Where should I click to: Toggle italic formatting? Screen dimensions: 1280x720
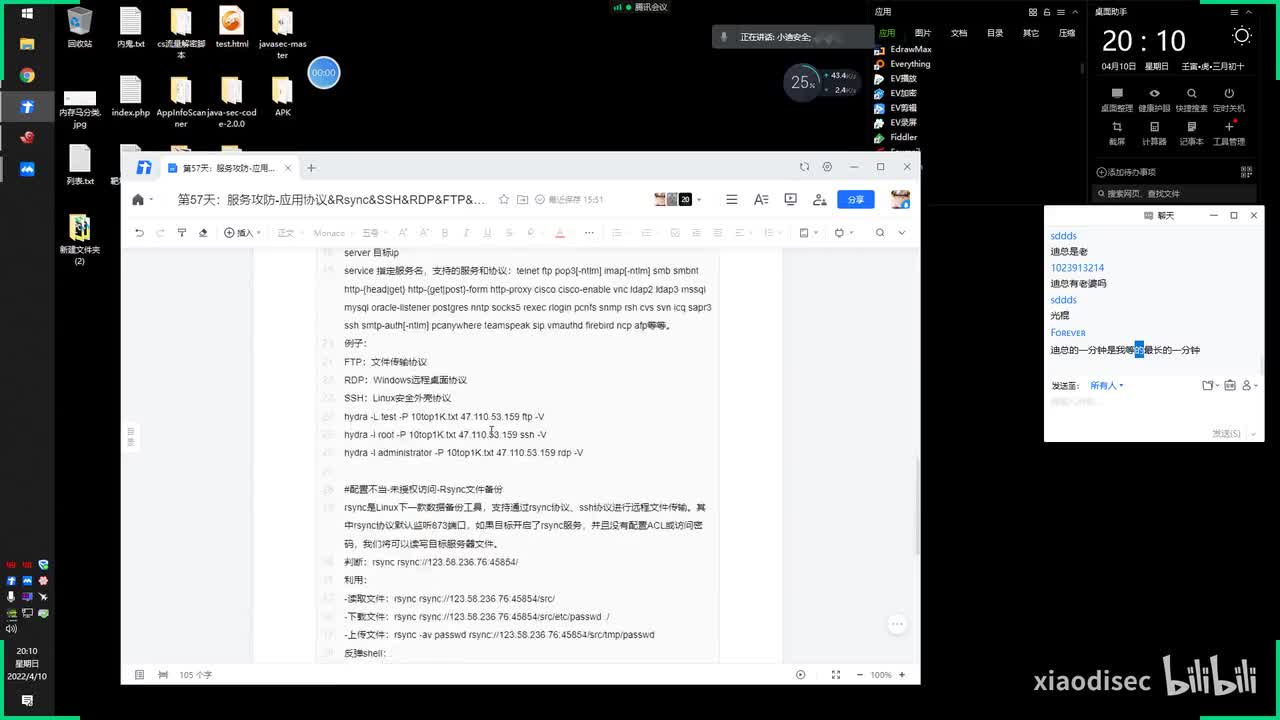click(x=466, y=233)
